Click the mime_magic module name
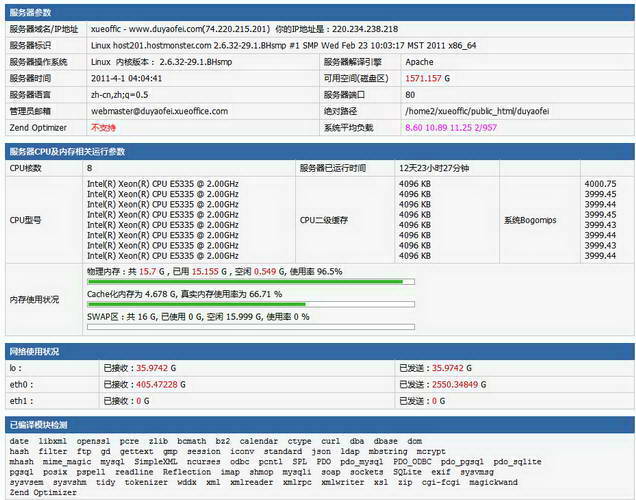This screenshot has height=500, width=636. click(67, 461)
